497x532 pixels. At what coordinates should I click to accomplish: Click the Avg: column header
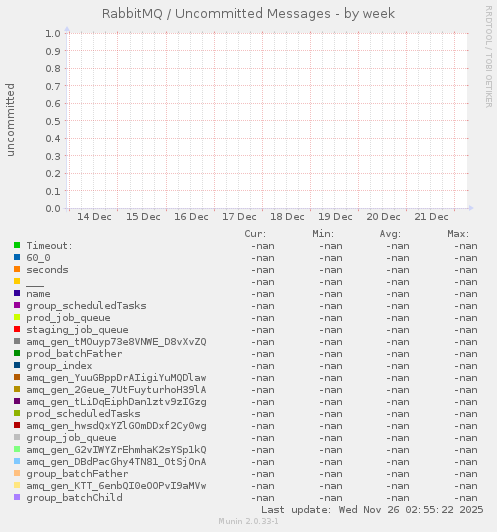(x=390, y=234)
